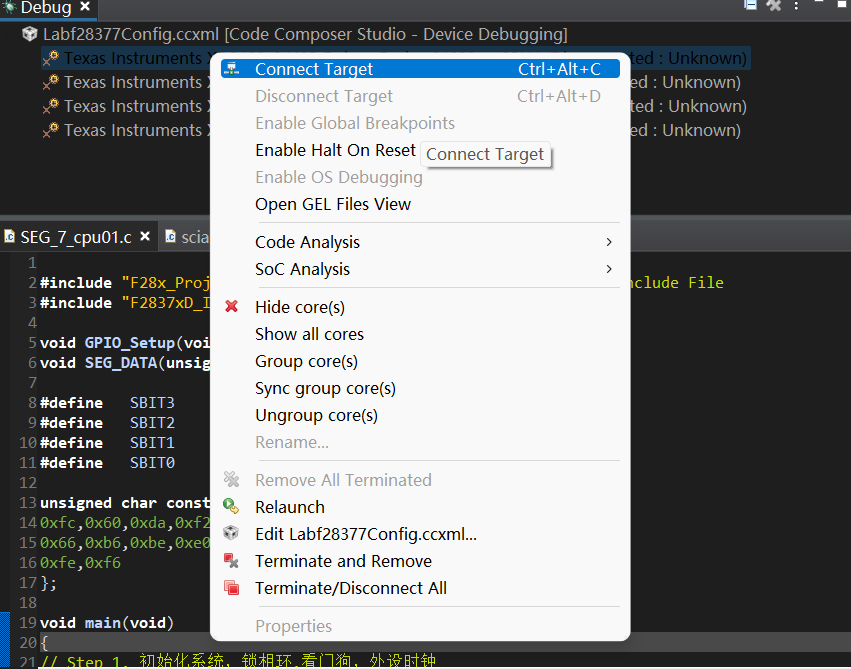Click the Terminate and Remove icon
This screenshot has width=851, height=669.
coord(232,561)
